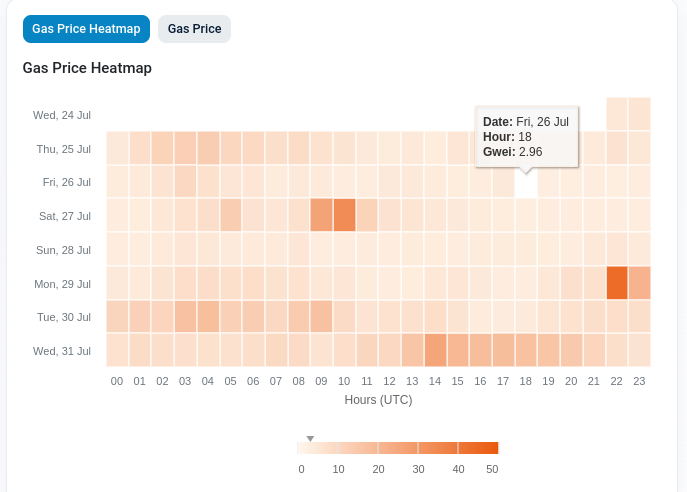Click the highlighted Fri 26 Jul hour 18 cell
The width and height of the screenshot is (687, 492).
pyautogui.click(x=526, y=182)
